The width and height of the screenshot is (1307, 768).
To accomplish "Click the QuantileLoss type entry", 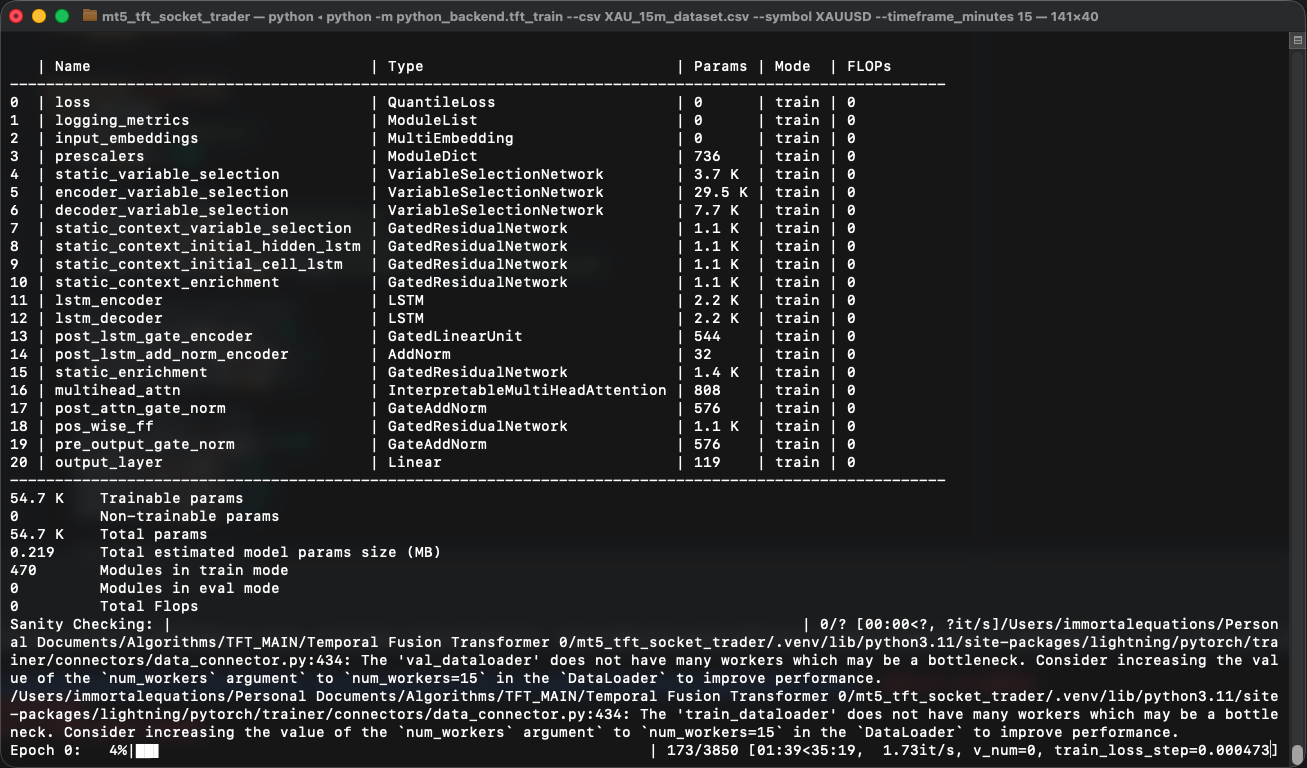I will pos(441,102).
